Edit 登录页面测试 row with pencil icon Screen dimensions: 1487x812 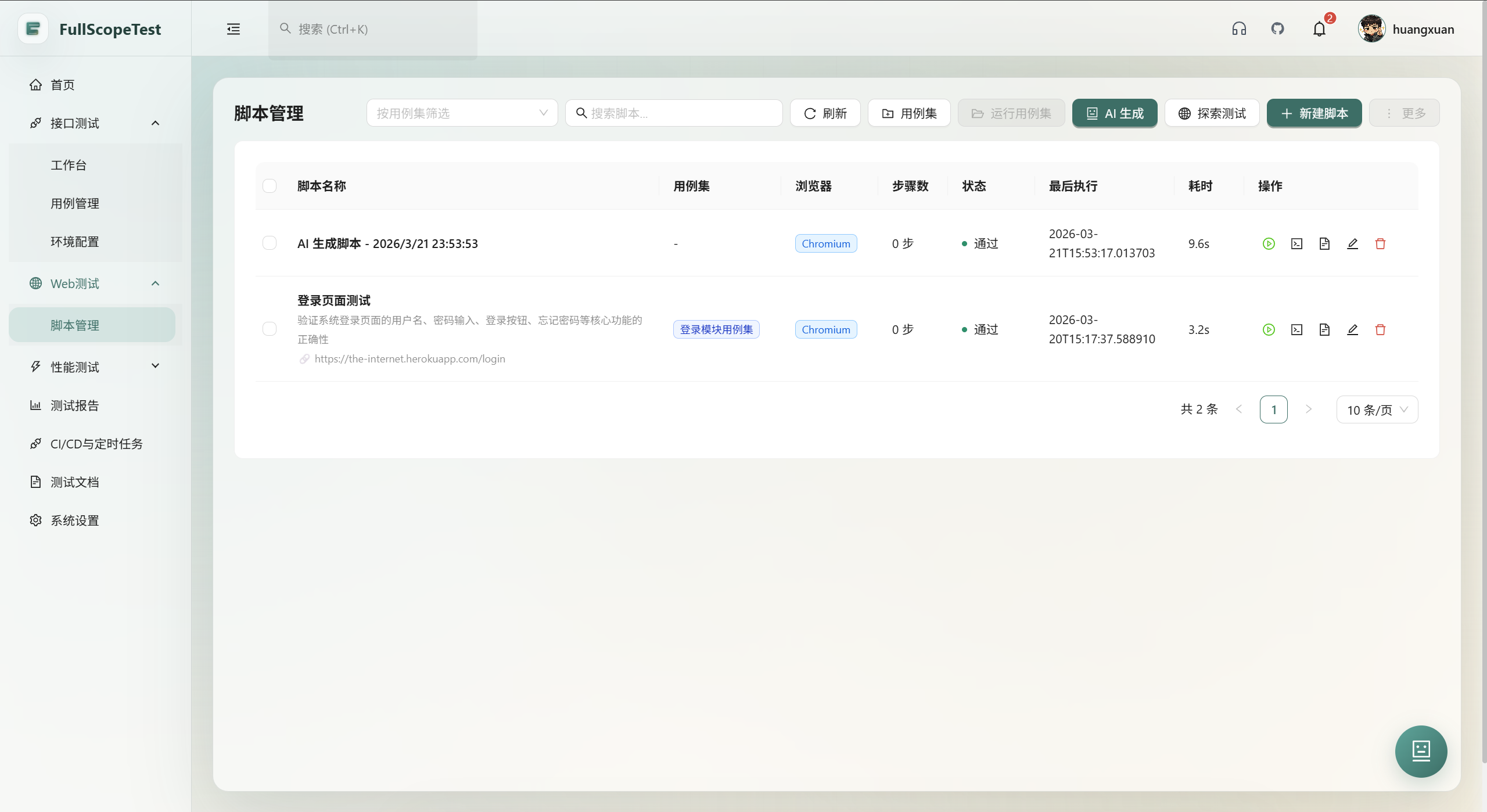1352,330
